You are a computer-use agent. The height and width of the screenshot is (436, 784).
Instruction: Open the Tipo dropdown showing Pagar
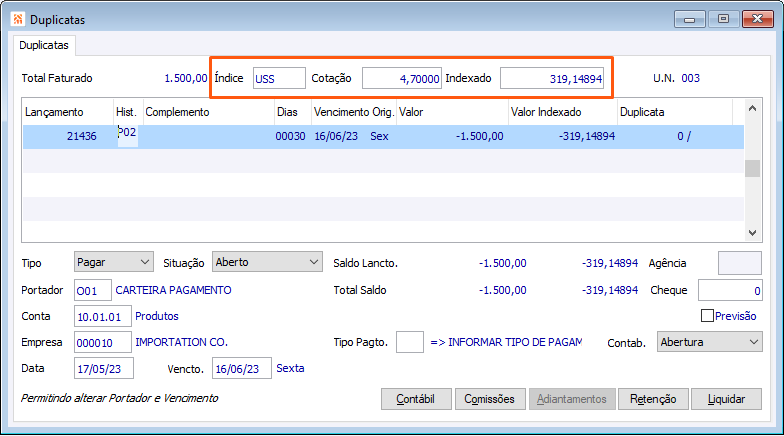click(x=114, y=262)
